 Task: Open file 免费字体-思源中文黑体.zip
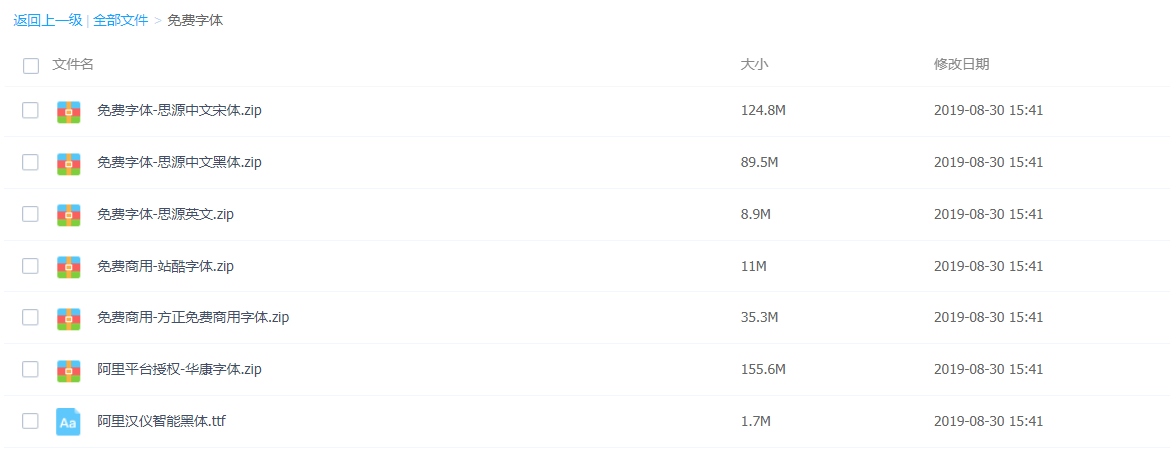tap(179, 163)
